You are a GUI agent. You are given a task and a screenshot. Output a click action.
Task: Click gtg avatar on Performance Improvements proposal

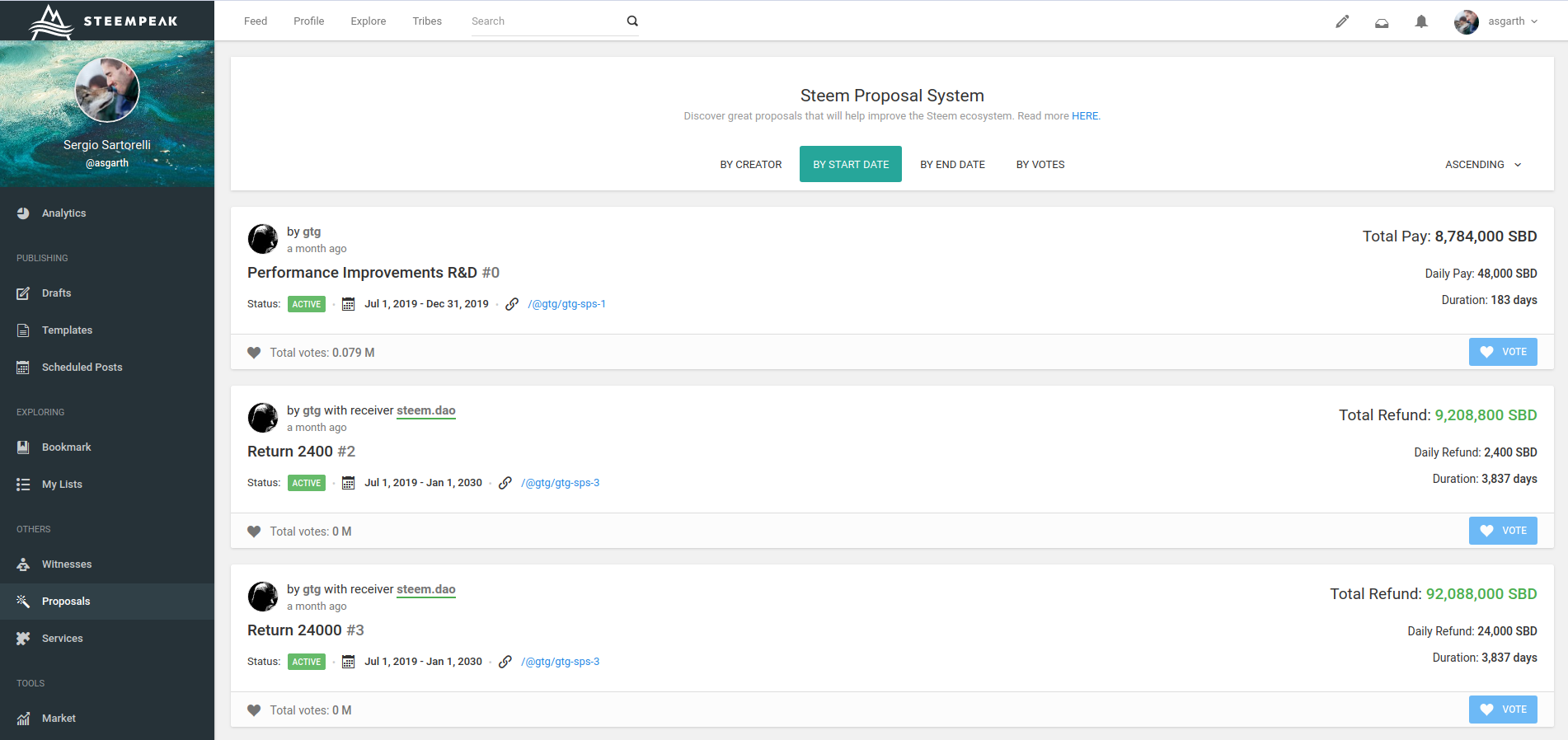pyautogui.click(x=263, y=239)
